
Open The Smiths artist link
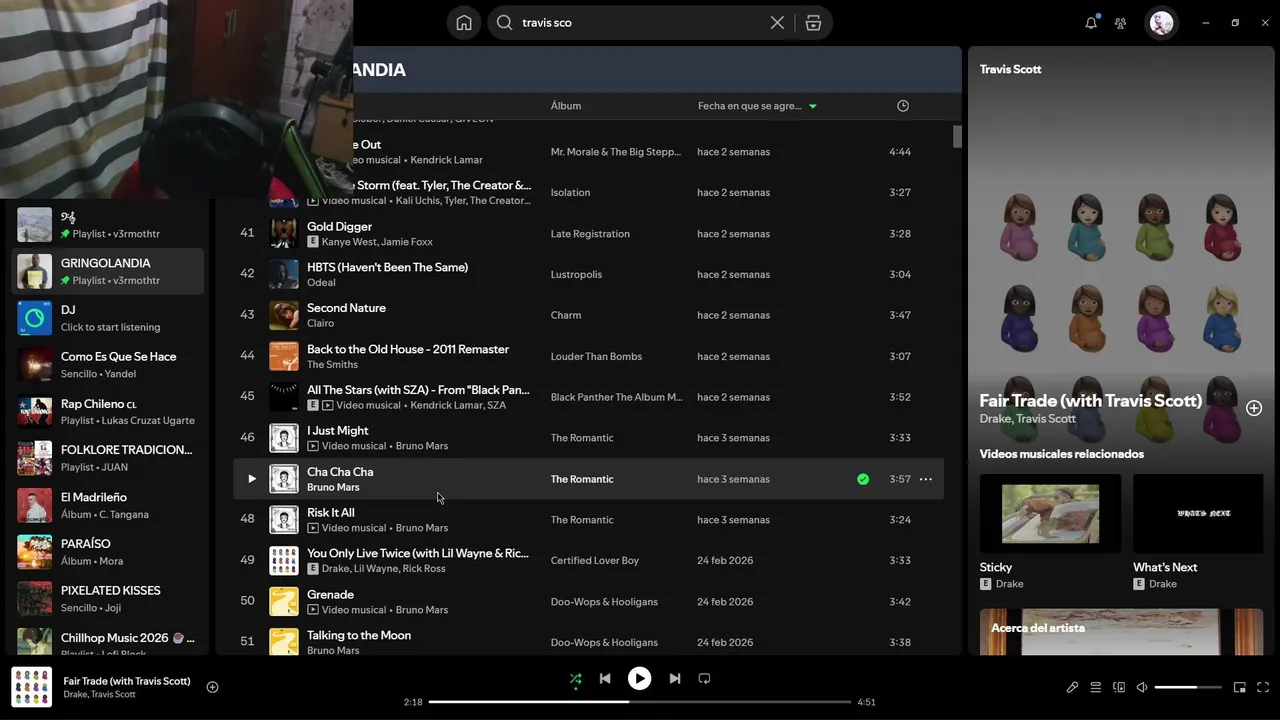tap(332, 365)
